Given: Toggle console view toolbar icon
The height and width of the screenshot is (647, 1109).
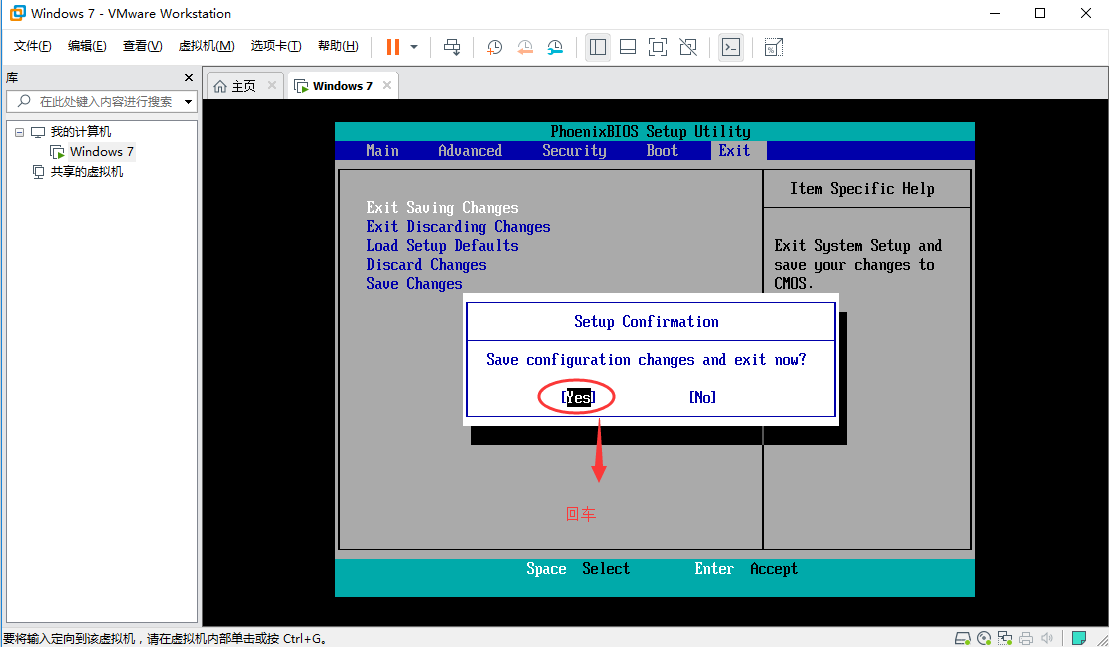Looking at the screenshot, I should (731, 47).
